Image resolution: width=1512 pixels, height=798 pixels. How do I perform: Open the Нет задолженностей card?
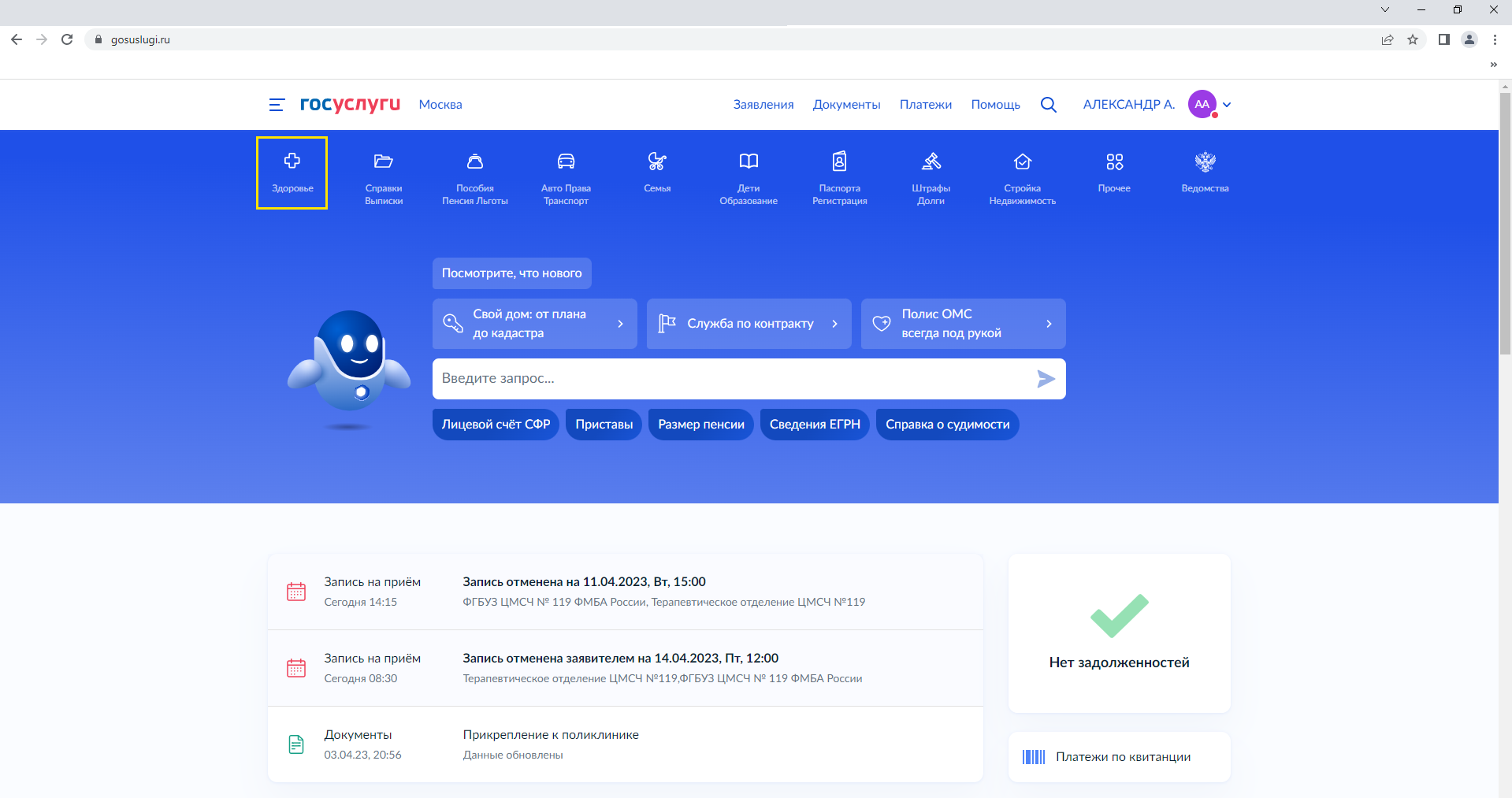point(1120,633)
